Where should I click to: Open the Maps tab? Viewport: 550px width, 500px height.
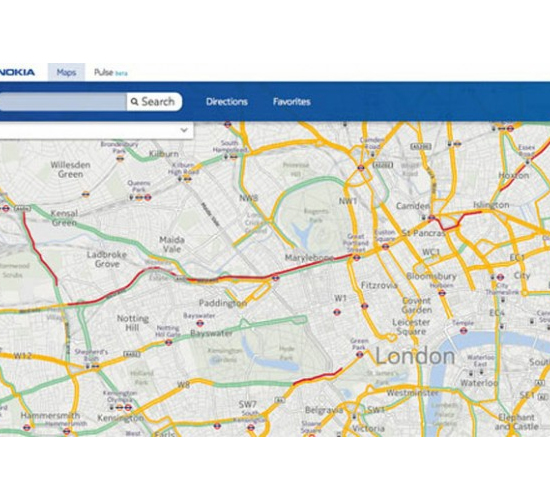point(66,72)
